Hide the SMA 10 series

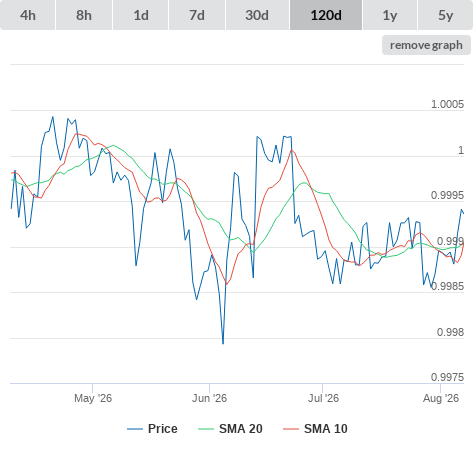pos(326,429)
